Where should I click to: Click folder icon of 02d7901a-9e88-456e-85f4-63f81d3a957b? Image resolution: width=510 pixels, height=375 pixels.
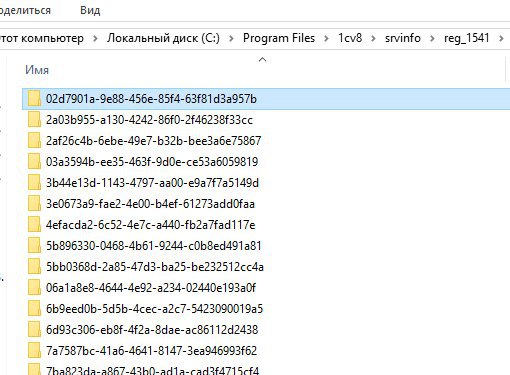pos(34,99)
